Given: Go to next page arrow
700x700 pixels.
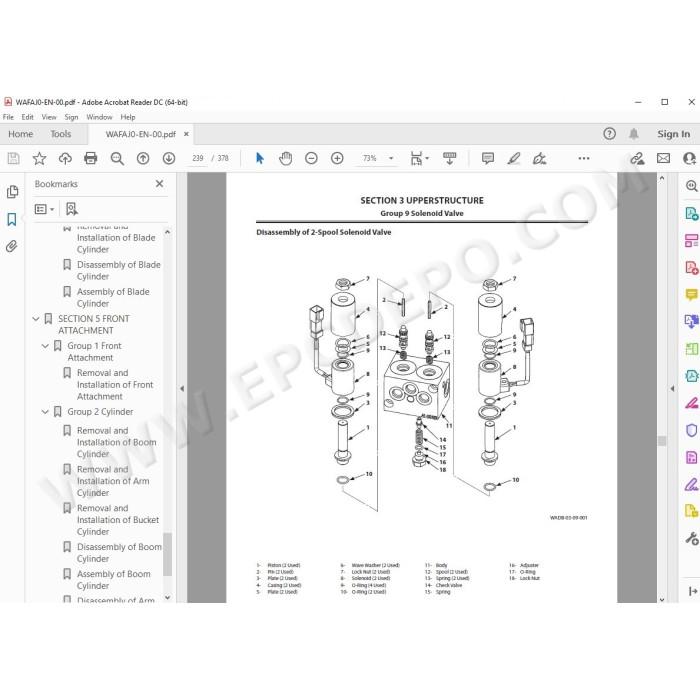Looking at the screenshot, I should coord(169,158).
